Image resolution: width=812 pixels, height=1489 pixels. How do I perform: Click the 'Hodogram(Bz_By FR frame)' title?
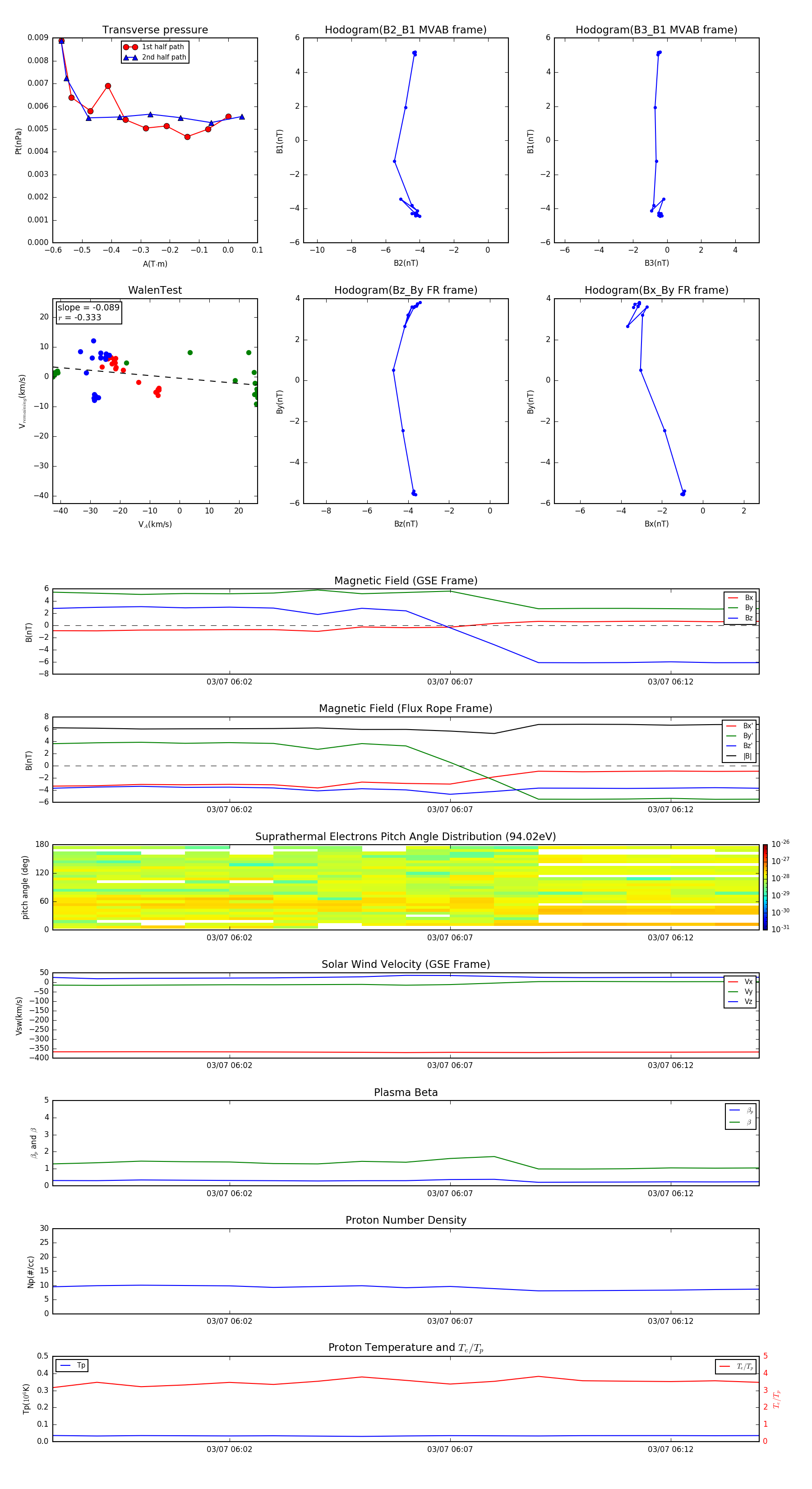pyautogui.click(x=406, y=290)
